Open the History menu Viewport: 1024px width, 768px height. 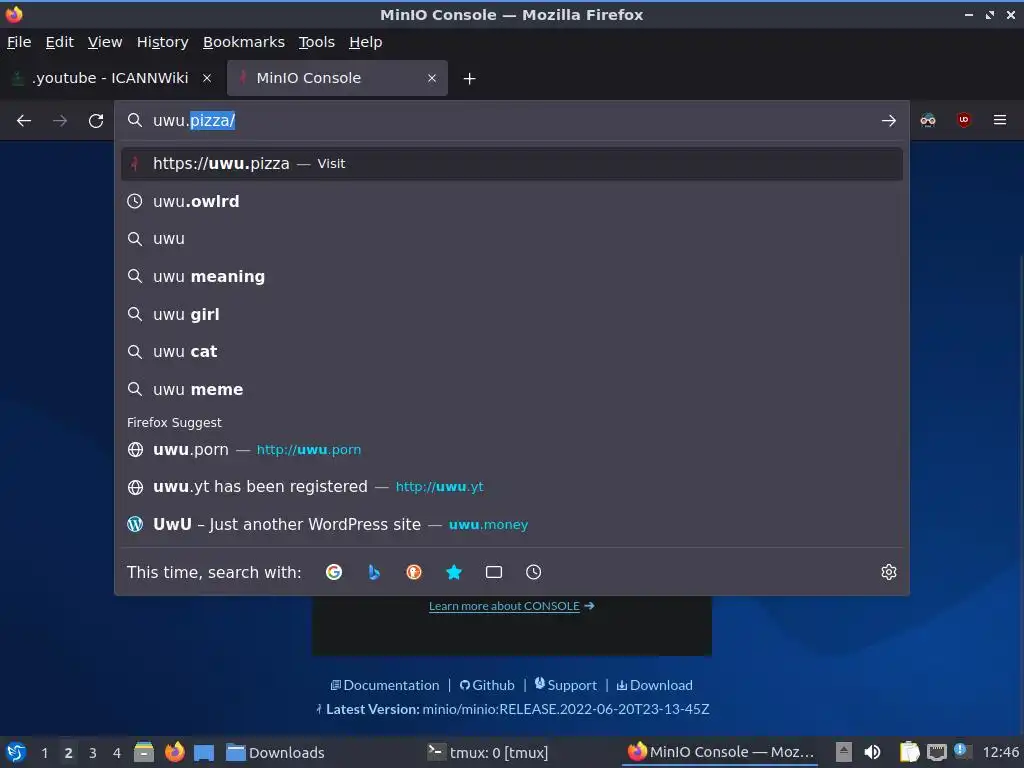[x=163, y=42]
